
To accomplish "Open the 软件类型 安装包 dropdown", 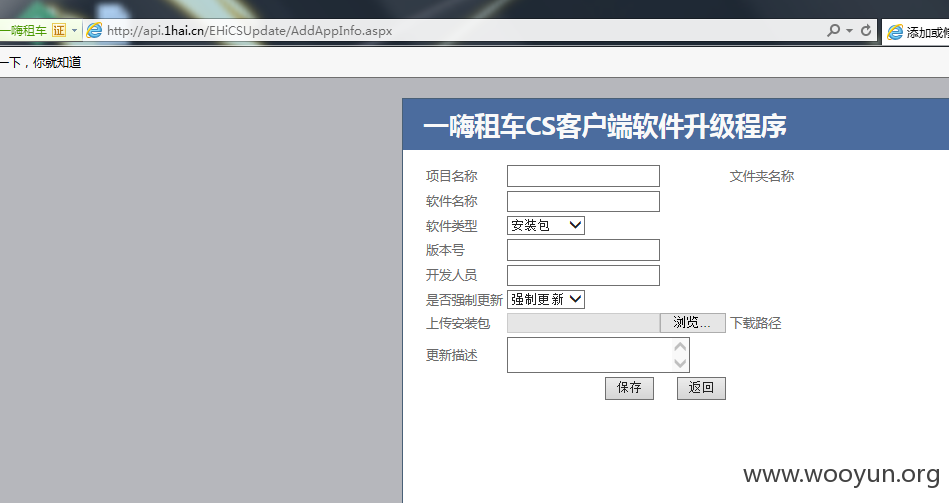I will (546, 225).
